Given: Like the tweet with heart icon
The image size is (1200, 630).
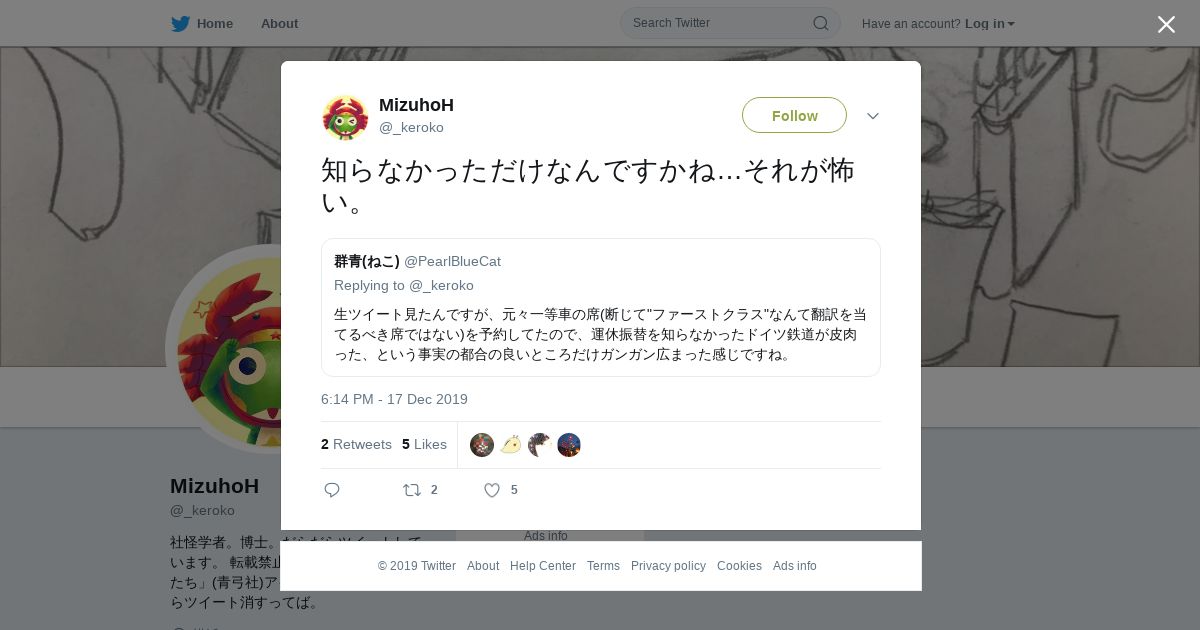Looking at the screenshot, I should tap(492, 490).
